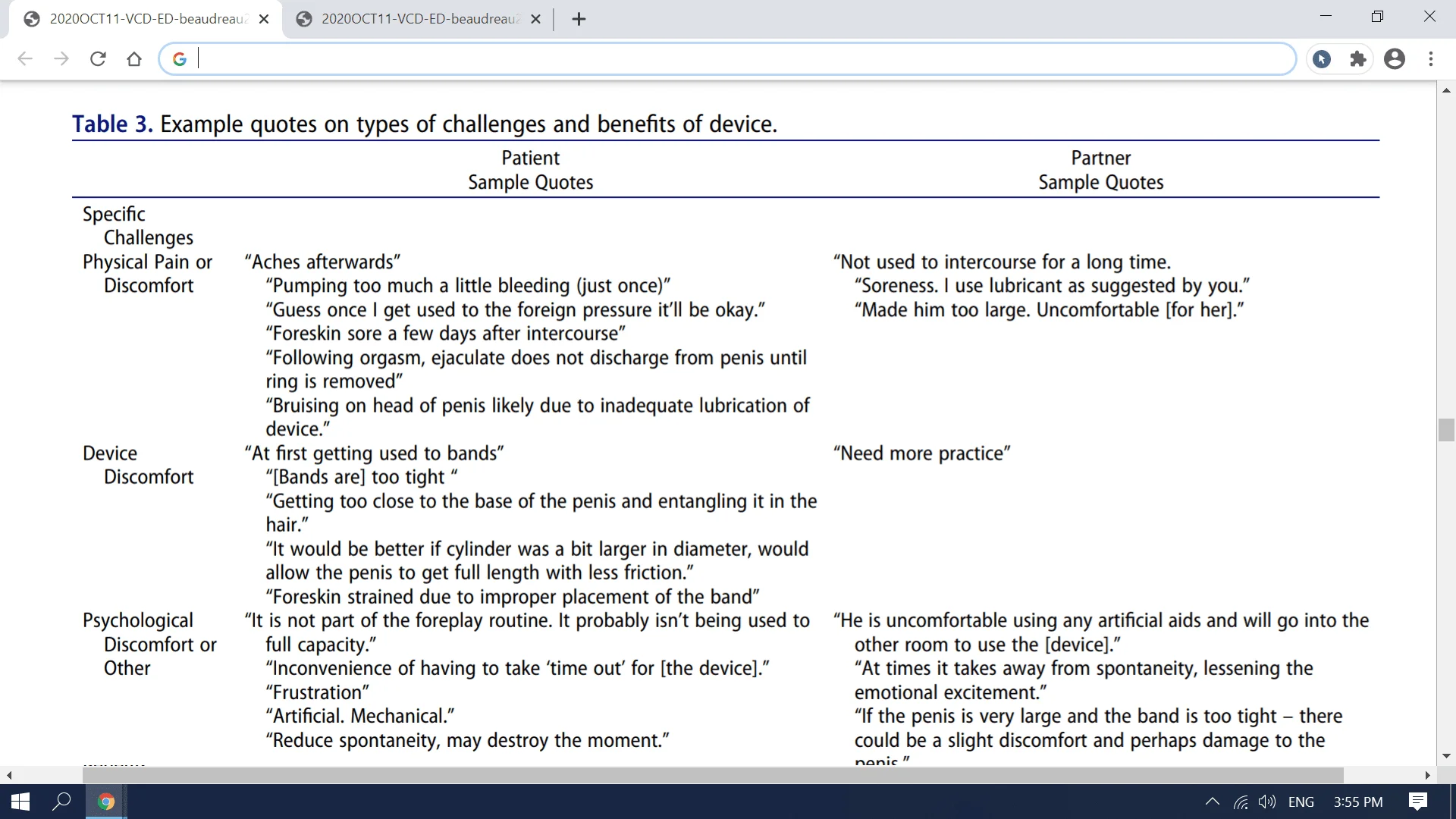This screenshot has width=1456, height=819.
Task: Click the Chrome taskbar icon
Action: click(x=106, y=802)
